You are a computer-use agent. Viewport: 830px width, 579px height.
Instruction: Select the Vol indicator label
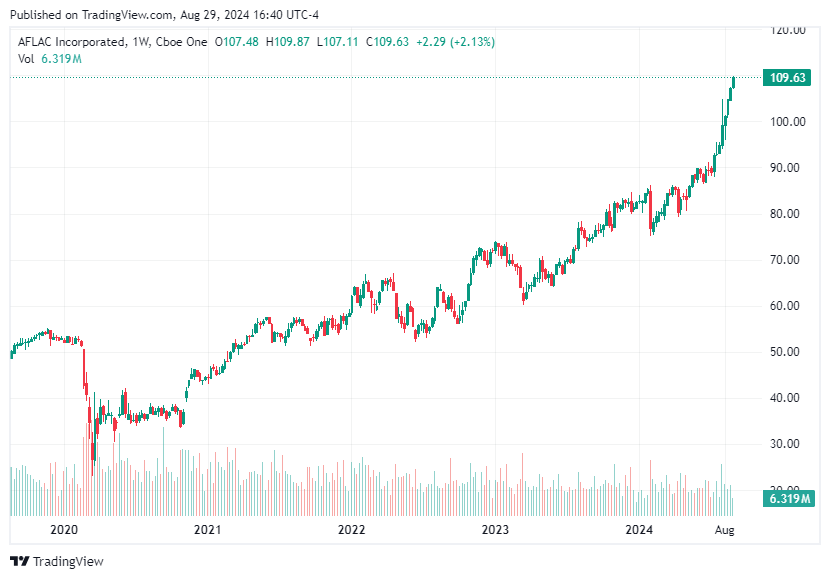click(24, 60)
